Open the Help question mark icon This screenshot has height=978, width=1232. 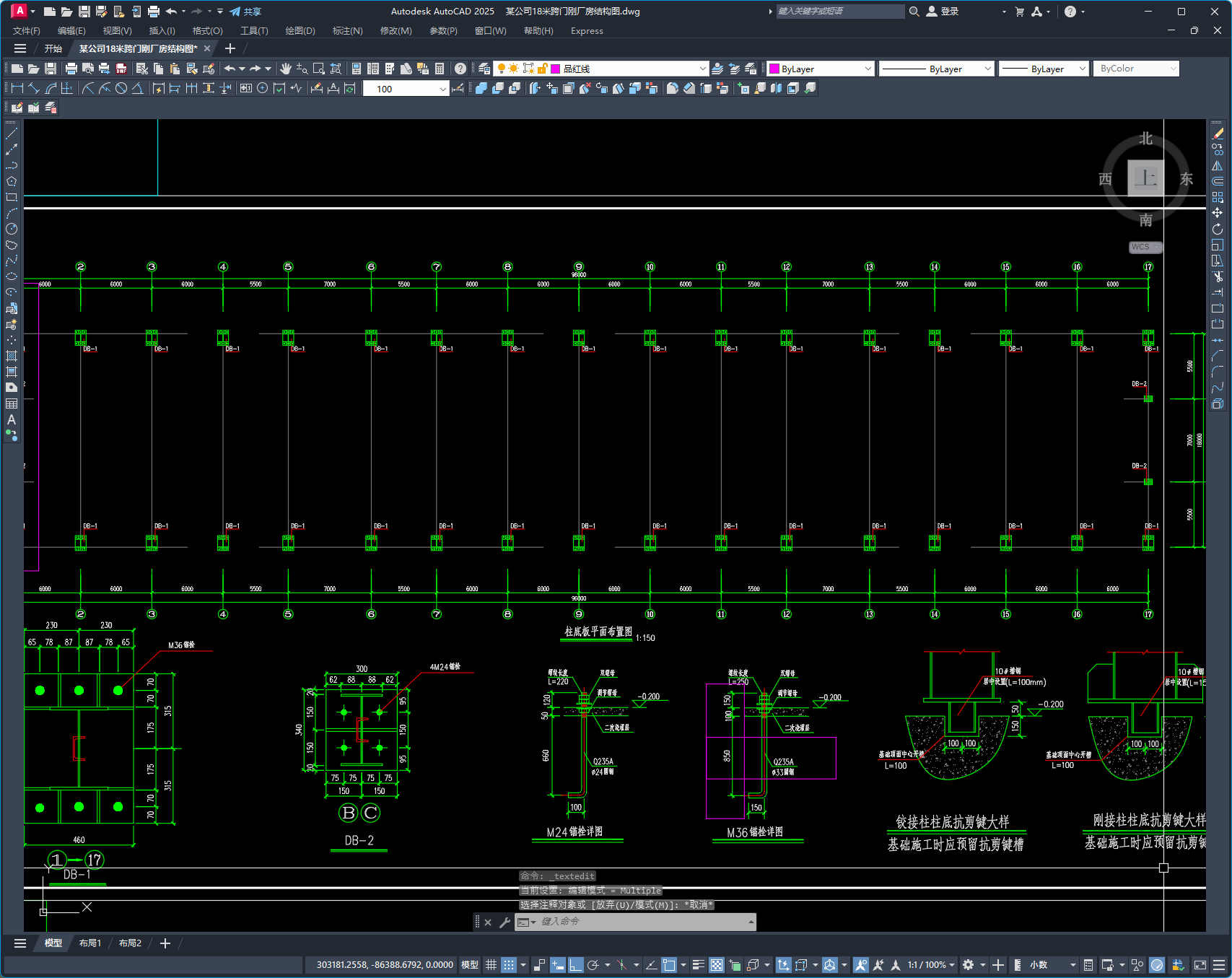pyautogui.click(x=460, y=69)
